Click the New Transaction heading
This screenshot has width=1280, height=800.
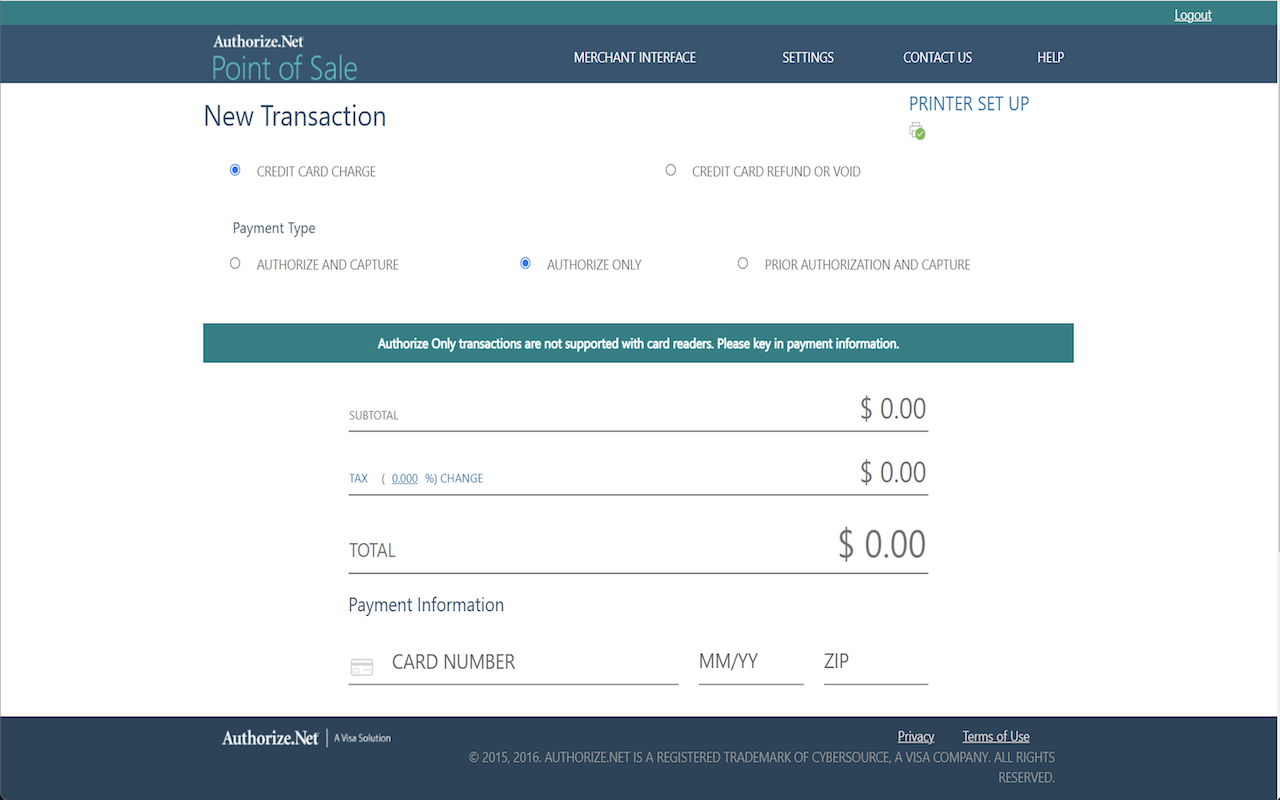point(294,116)
